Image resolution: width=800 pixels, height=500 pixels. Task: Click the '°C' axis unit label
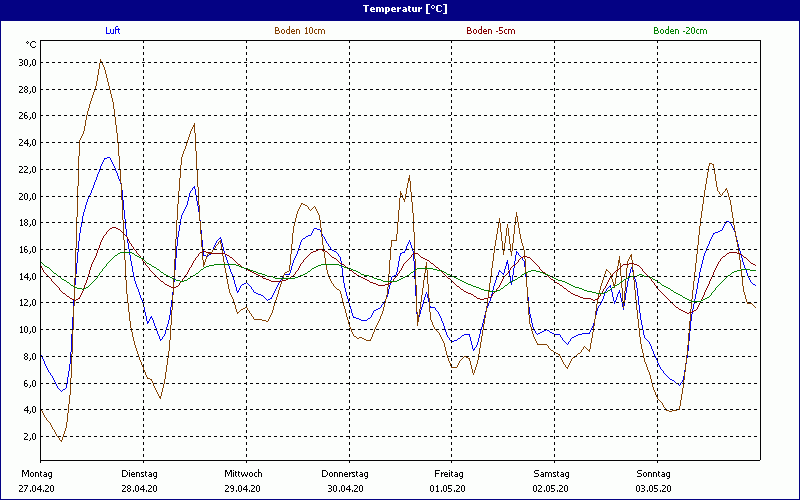coord(31,45)
